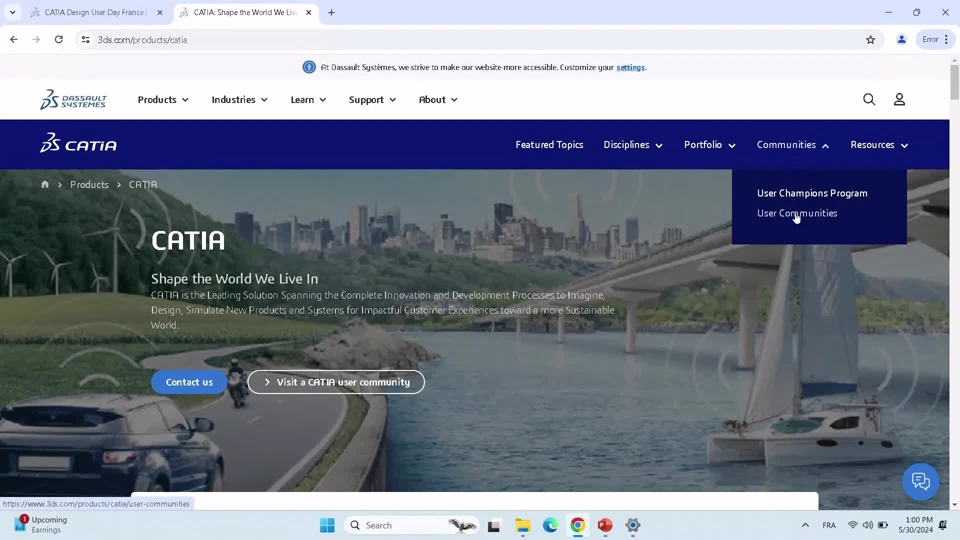Open a new browser tab

(x=331, y=12)
